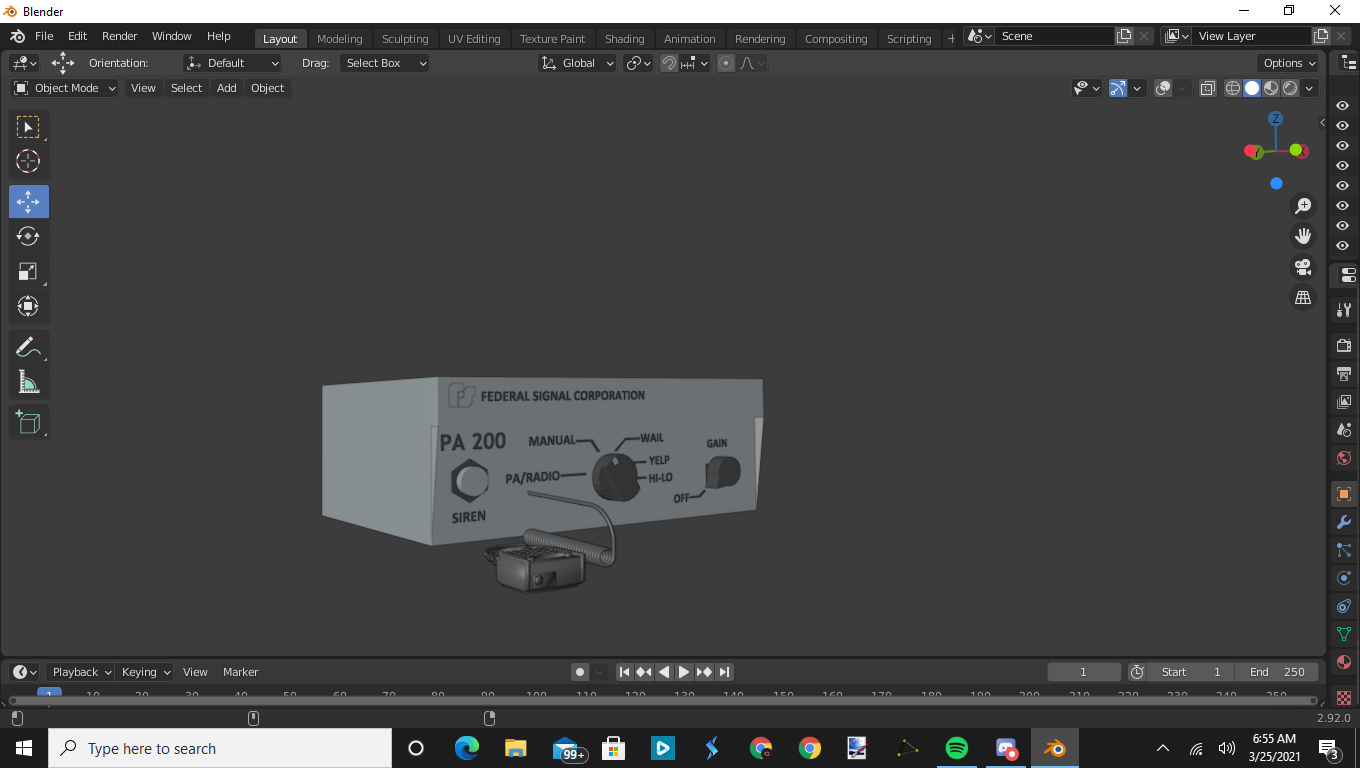Viewport: 1360px width, 768px height.
Task: Open the Object Mode dropdown
Action: 65,88
